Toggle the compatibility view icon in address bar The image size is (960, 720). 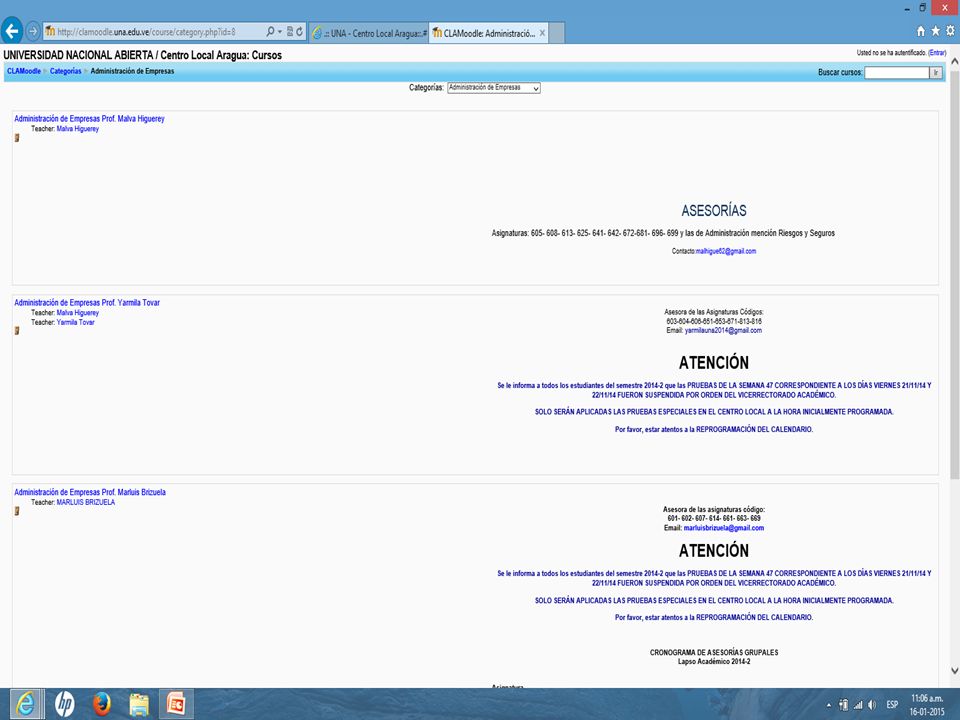(290, 31)
